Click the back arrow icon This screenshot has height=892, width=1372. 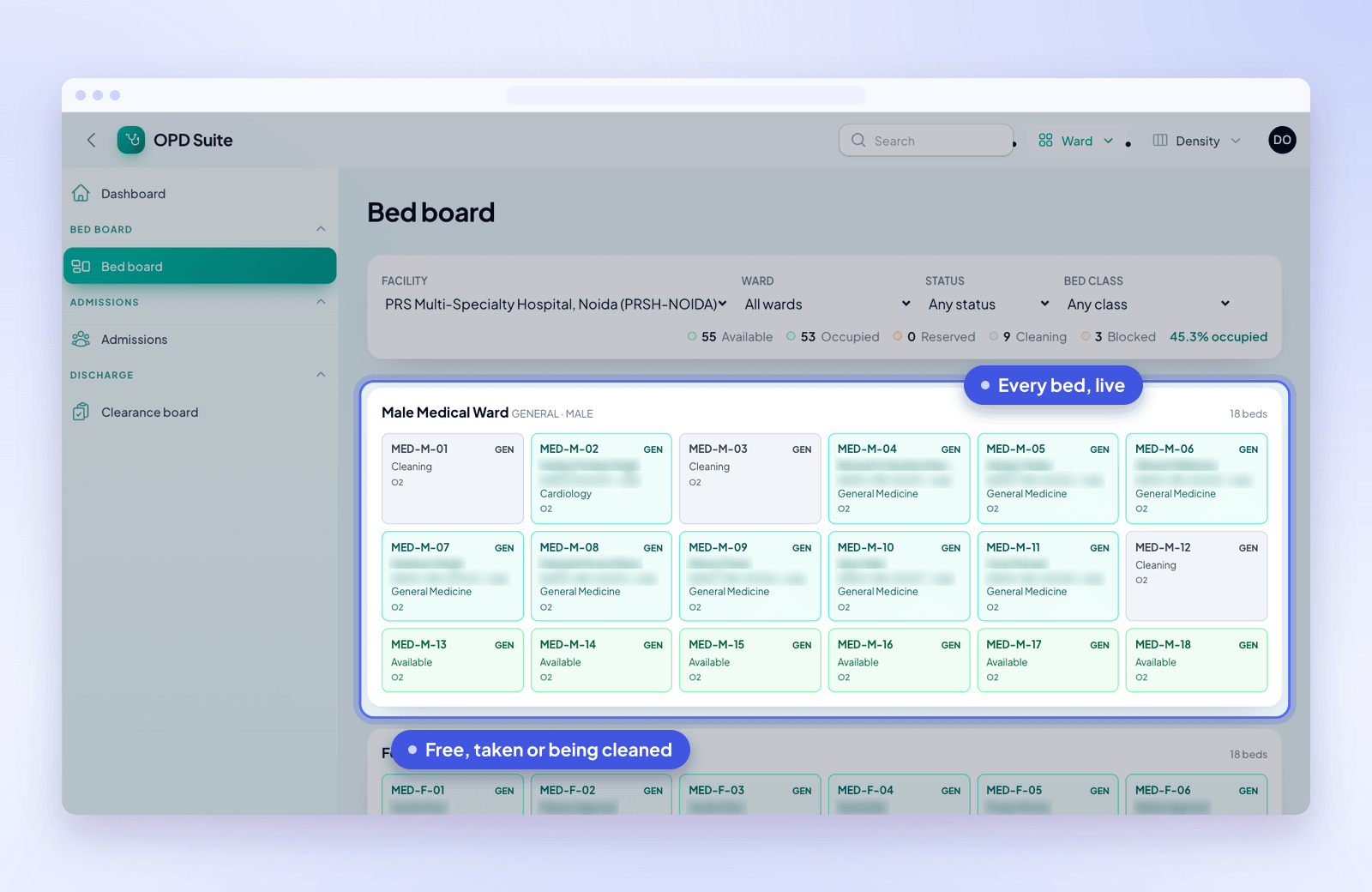pos(92,140)
